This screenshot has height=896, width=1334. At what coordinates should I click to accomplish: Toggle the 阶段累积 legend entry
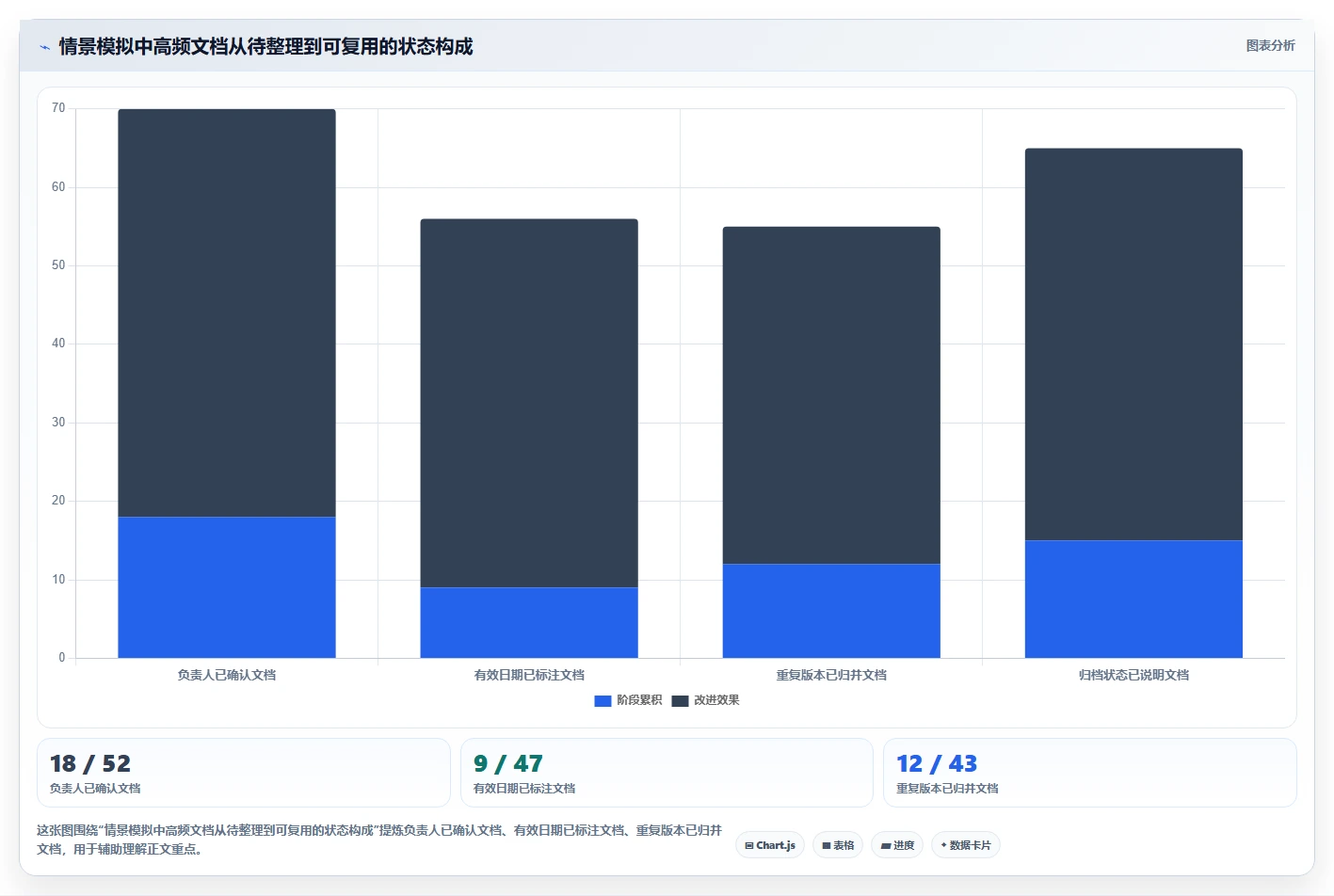coord(628,700)
